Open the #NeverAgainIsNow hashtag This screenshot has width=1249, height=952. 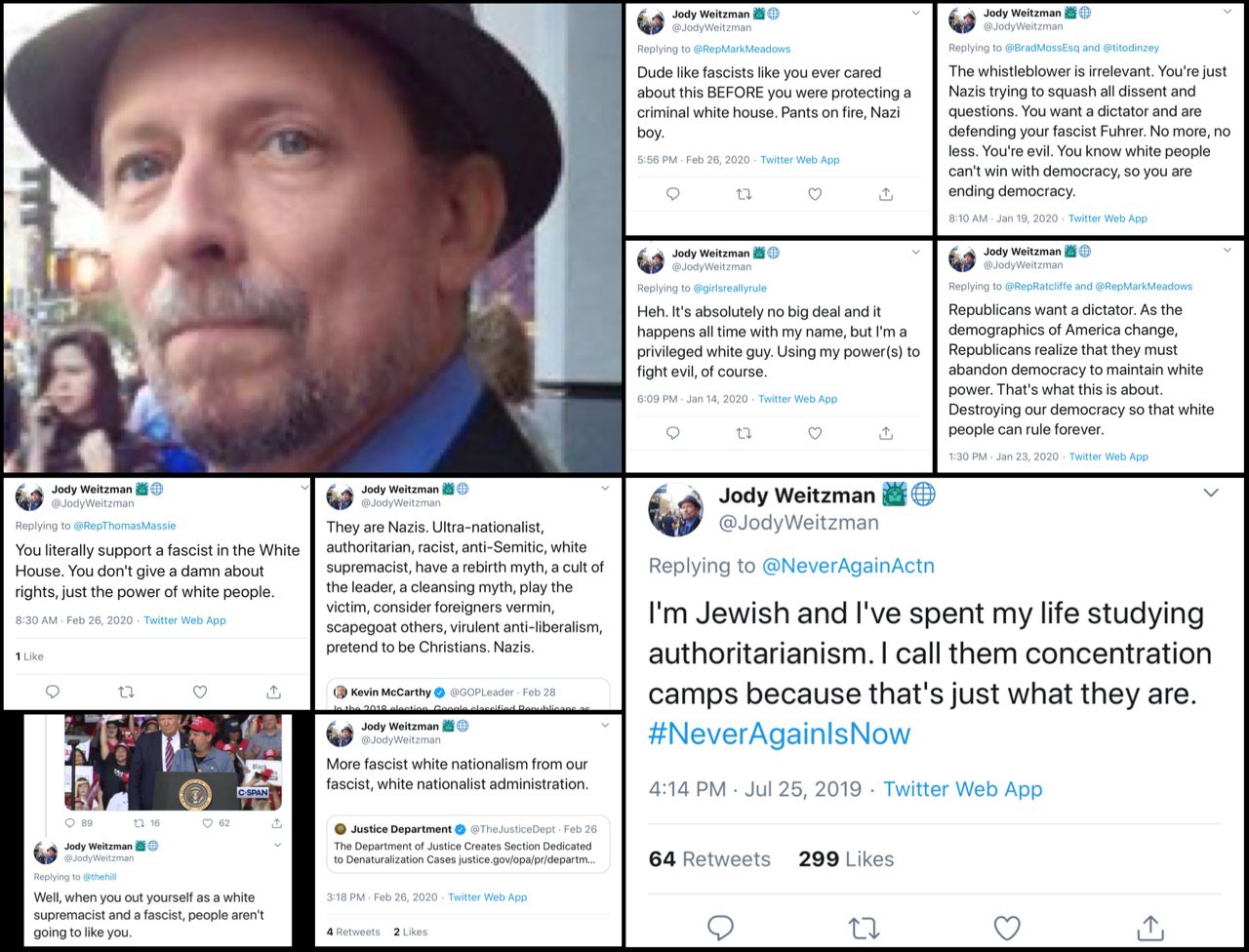(780, 734)
